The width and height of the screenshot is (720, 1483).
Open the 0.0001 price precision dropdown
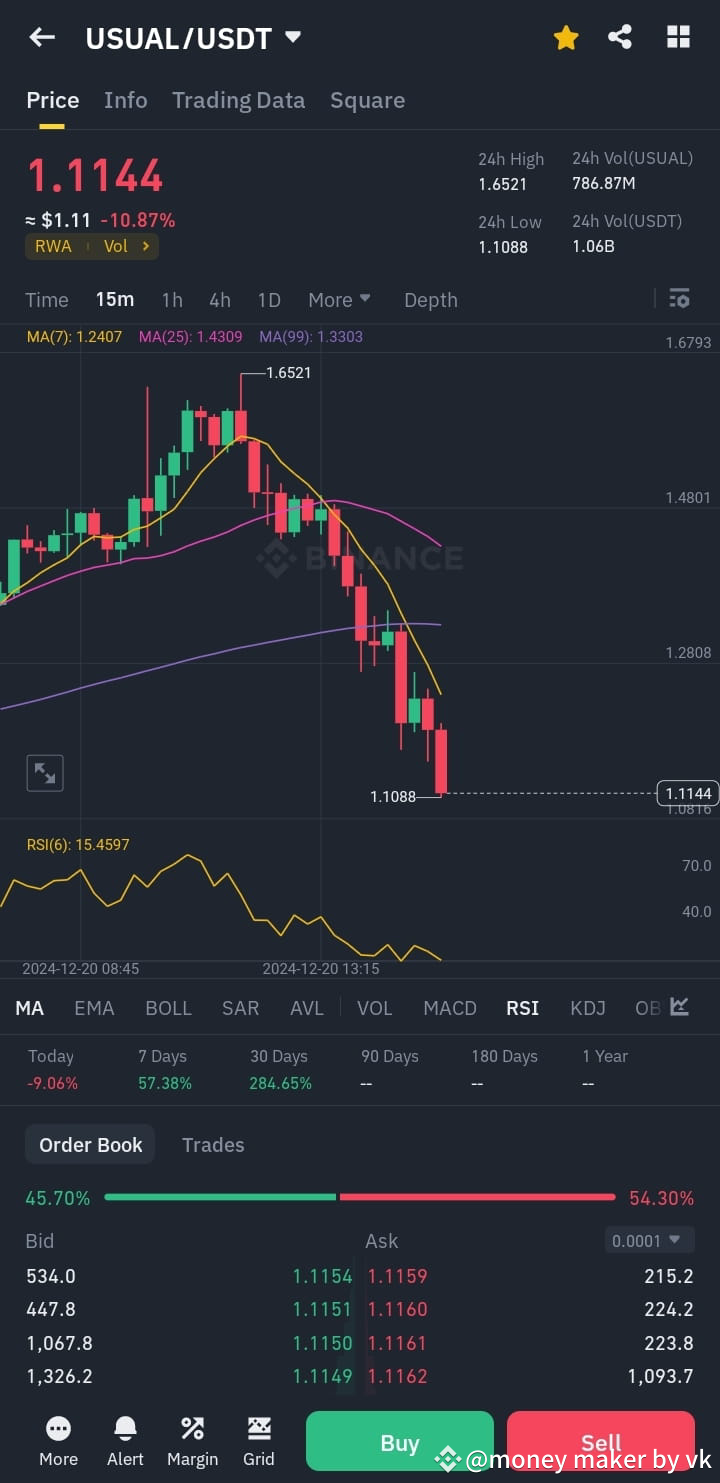(x=650, y=1240)
